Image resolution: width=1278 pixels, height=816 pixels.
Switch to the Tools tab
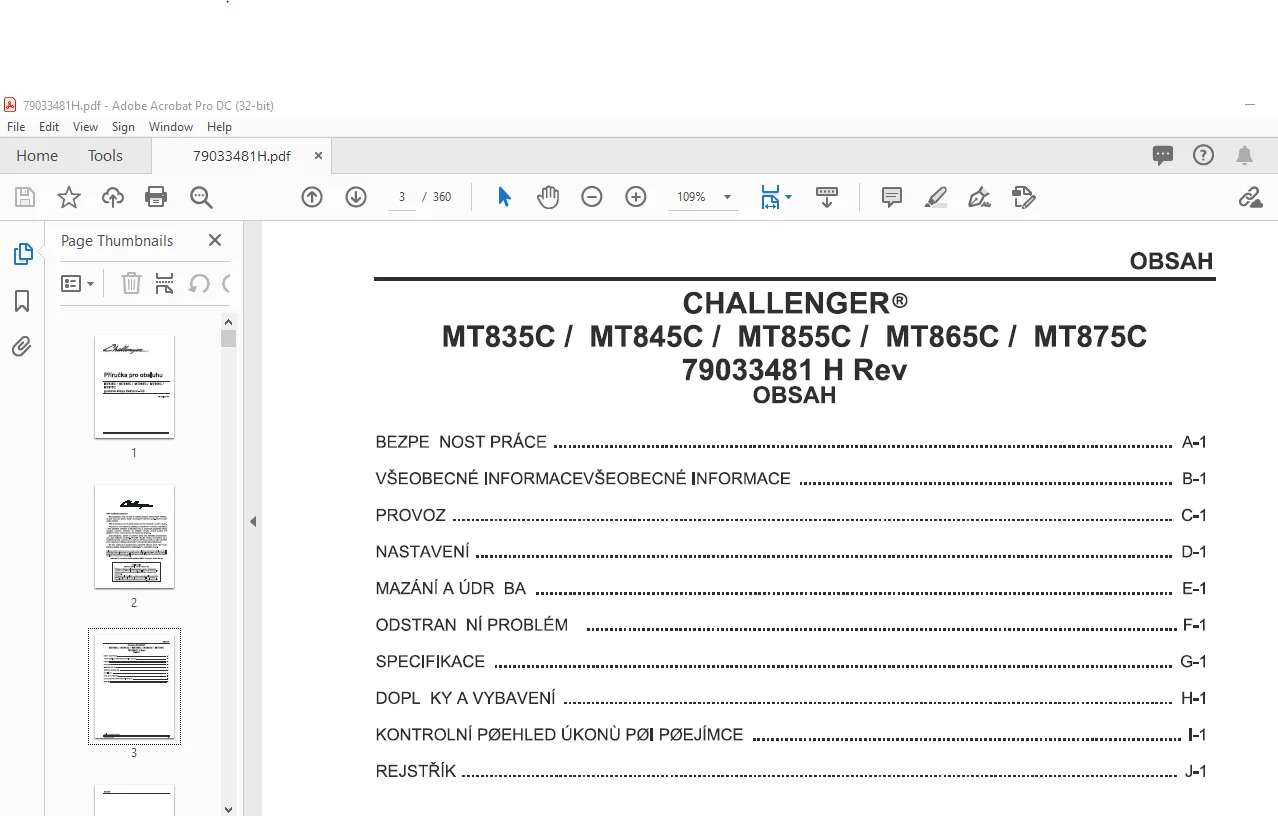pyautogui.click(x=105, y=156)
